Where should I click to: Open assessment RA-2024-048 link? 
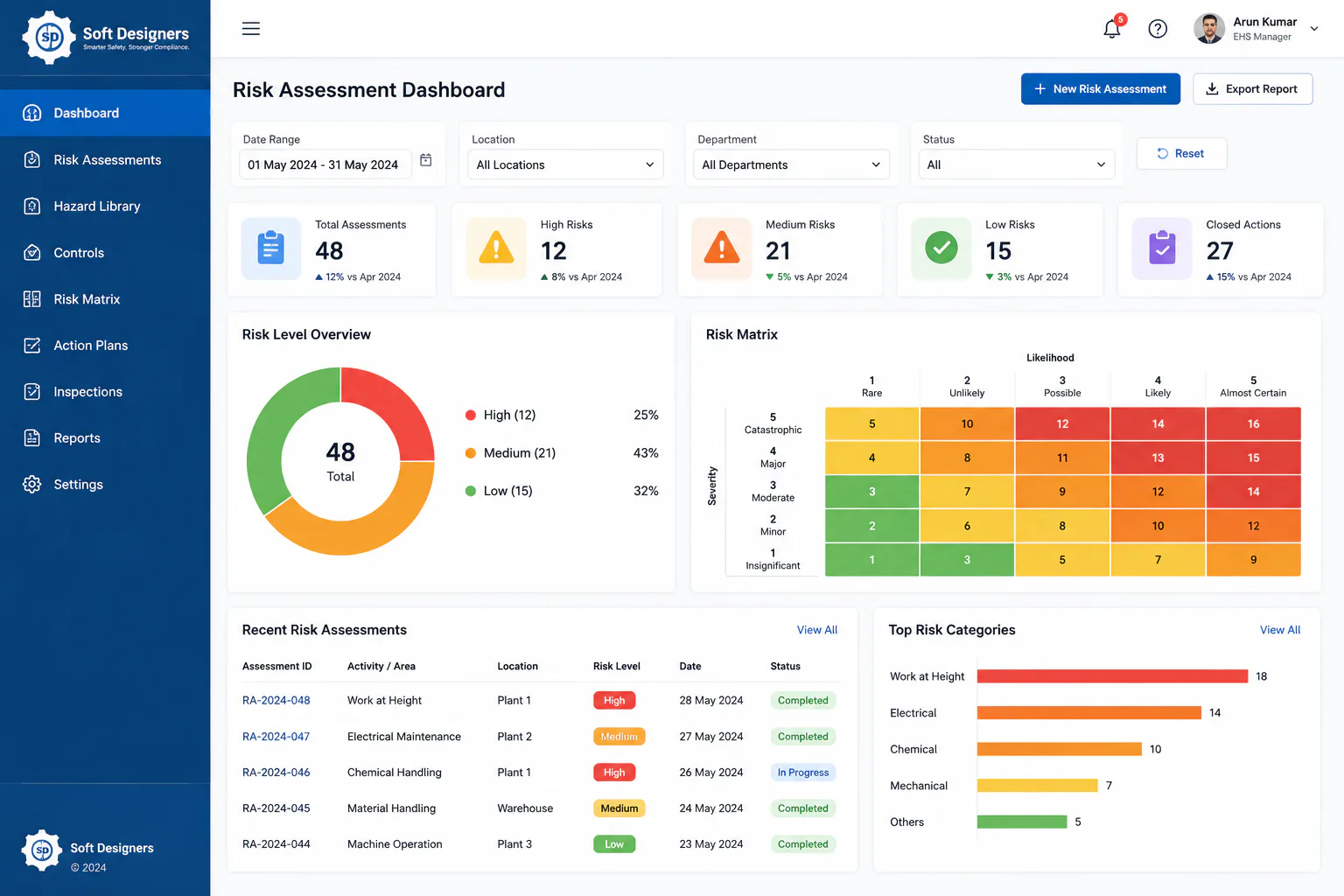click(x=276, y=701)
